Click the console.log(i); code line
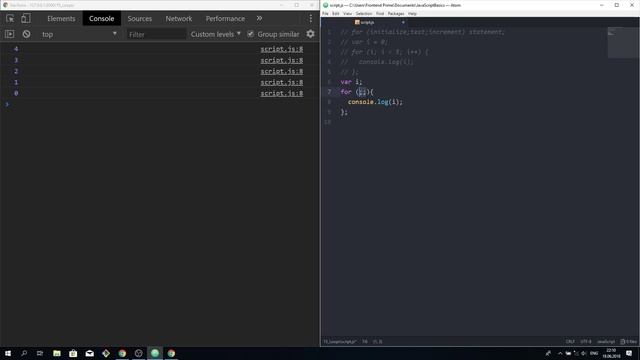Image resolution: width=640 pixels, height=360 pixels. [375, 102]
